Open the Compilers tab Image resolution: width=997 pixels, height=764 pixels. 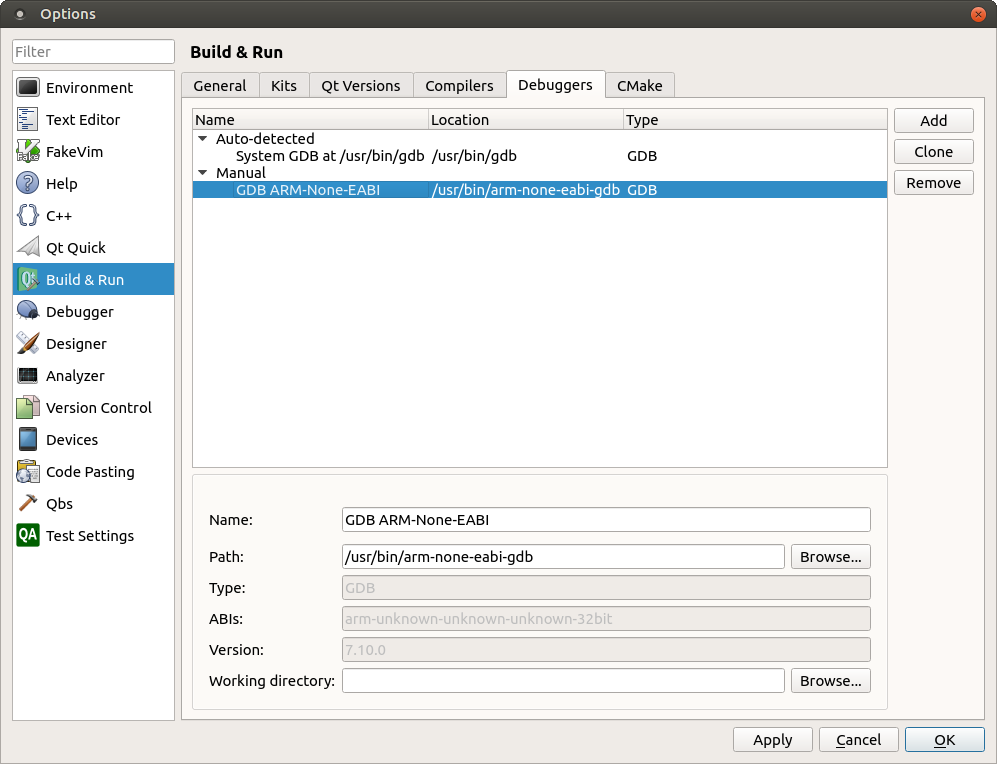click(459, 86)
